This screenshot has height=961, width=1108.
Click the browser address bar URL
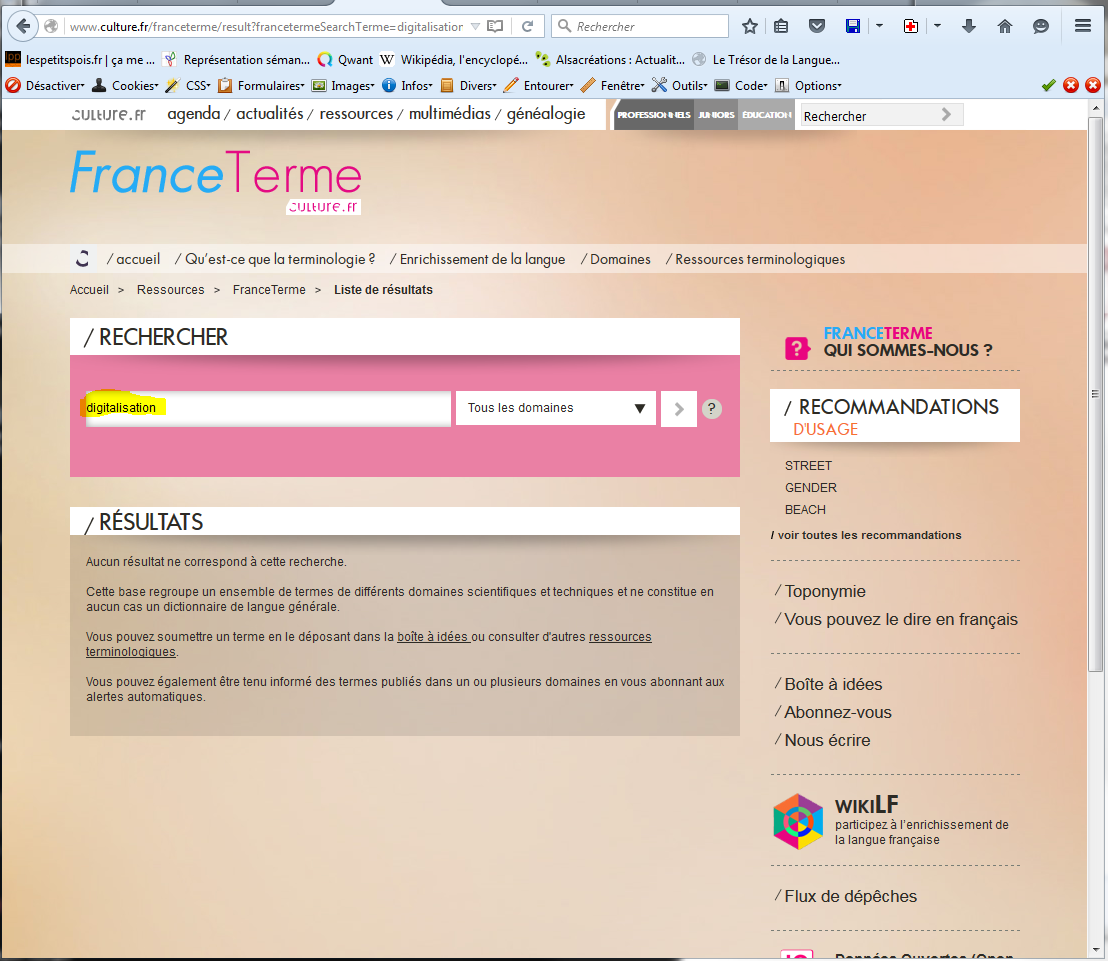click(266, 26)
